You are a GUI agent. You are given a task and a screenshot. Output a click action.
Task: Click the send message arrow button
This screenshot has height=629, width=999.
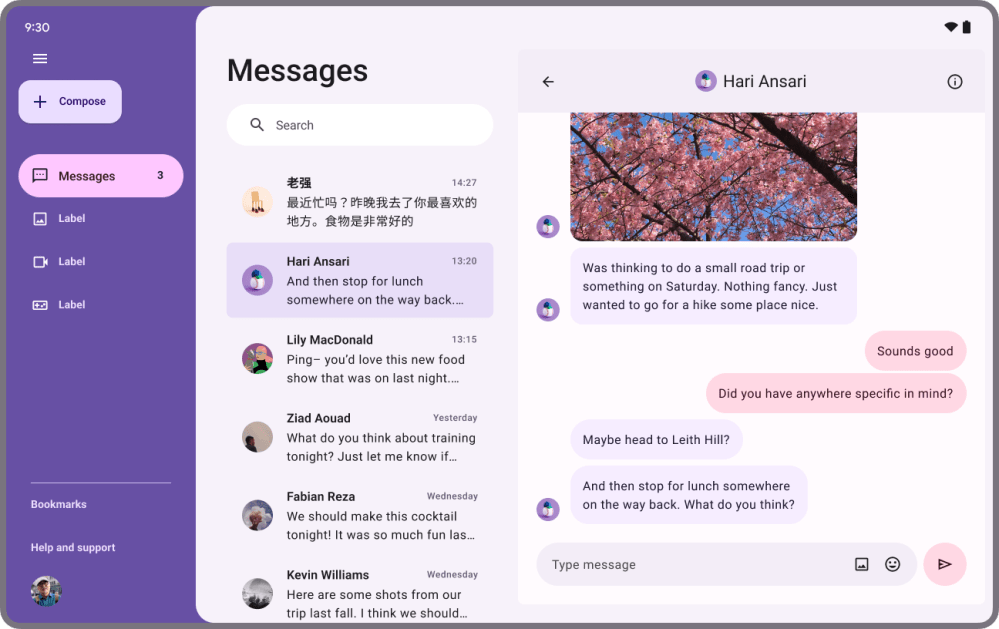(944, 564)
